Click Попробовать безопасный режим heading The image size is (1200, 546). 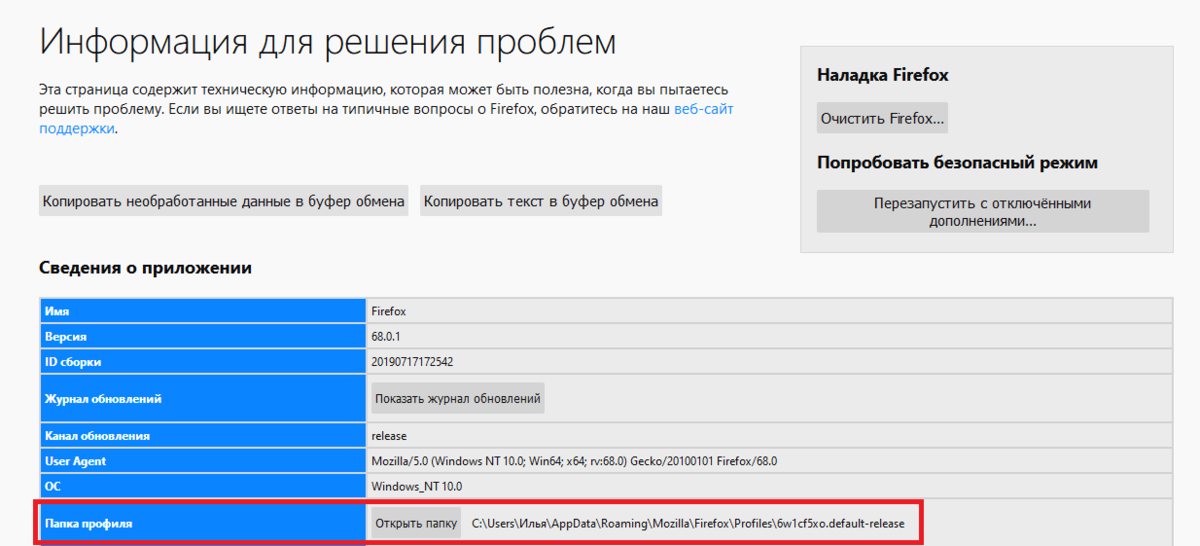click(957, 163)
